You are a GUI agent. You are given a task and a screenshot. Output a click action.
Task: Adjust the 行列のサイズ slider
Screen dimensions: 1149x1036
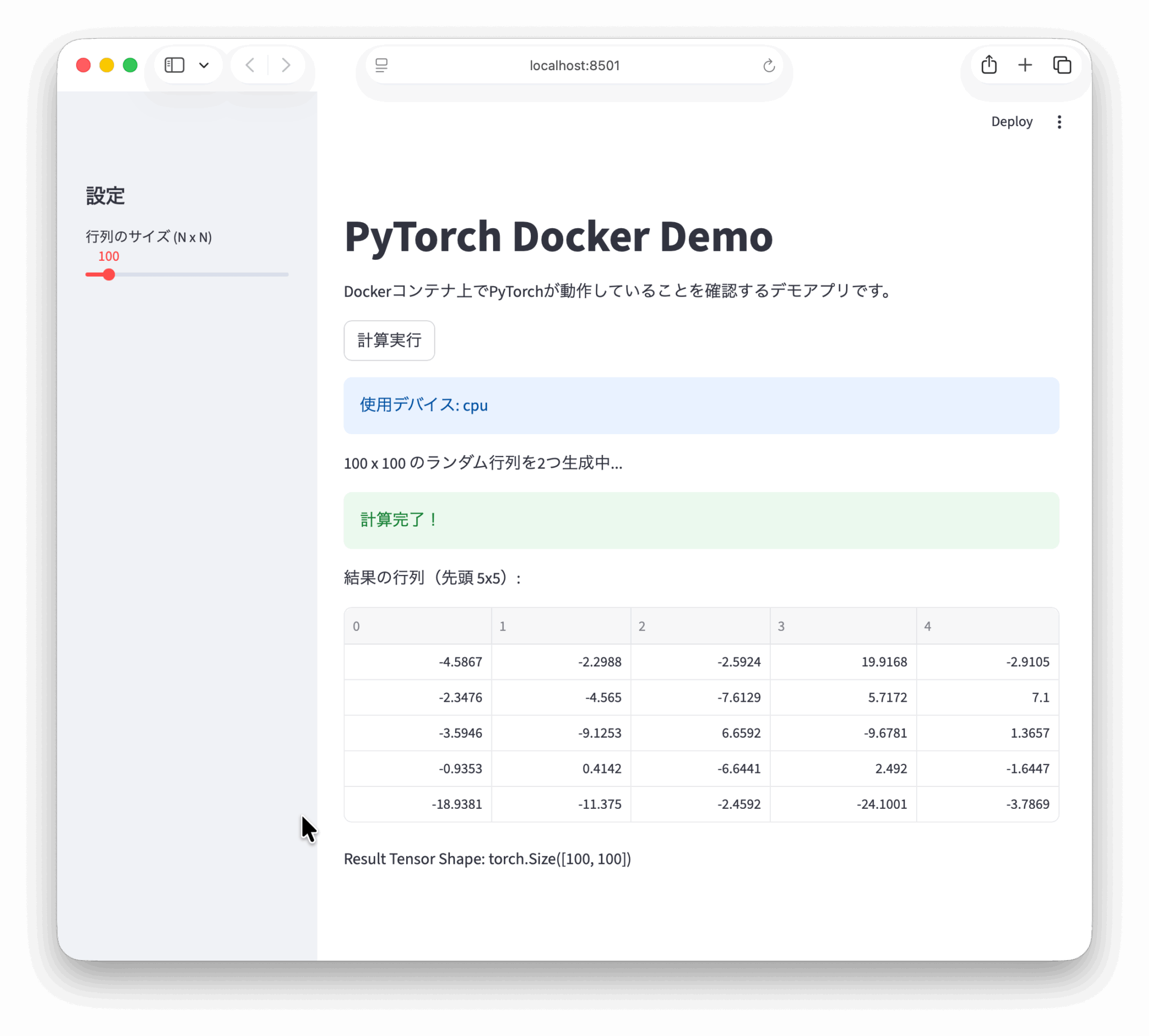click(108, 275)
